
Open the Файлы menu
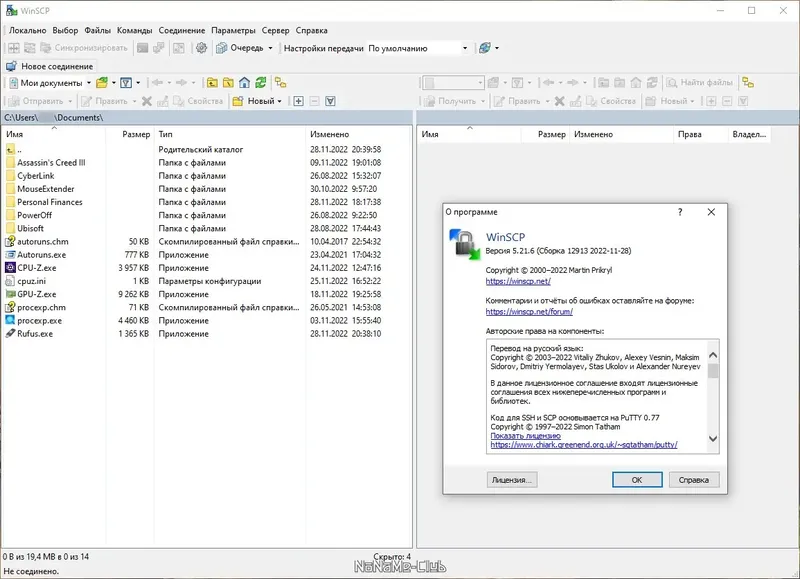pyautogui.click(x=97, y=31)
